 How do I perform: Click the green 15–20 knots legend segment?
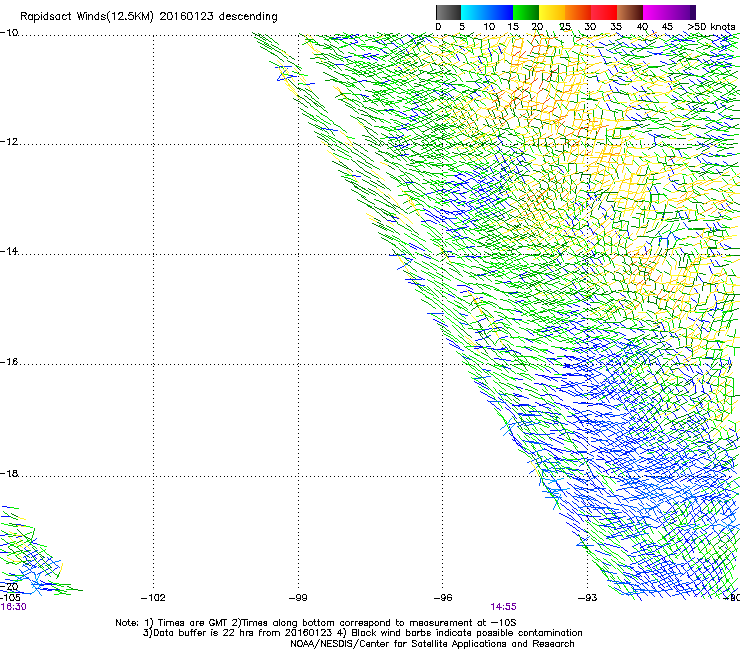526,12
